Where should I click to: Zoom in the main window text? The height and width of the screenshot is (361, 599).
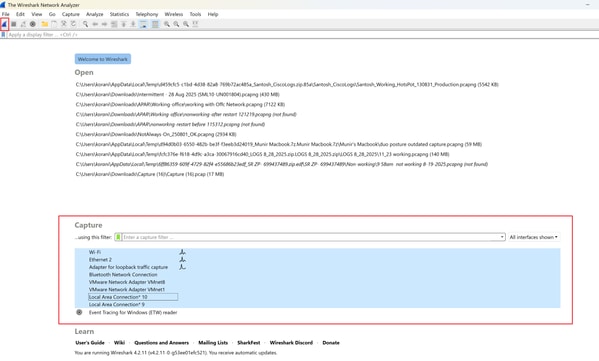[167, 24]
